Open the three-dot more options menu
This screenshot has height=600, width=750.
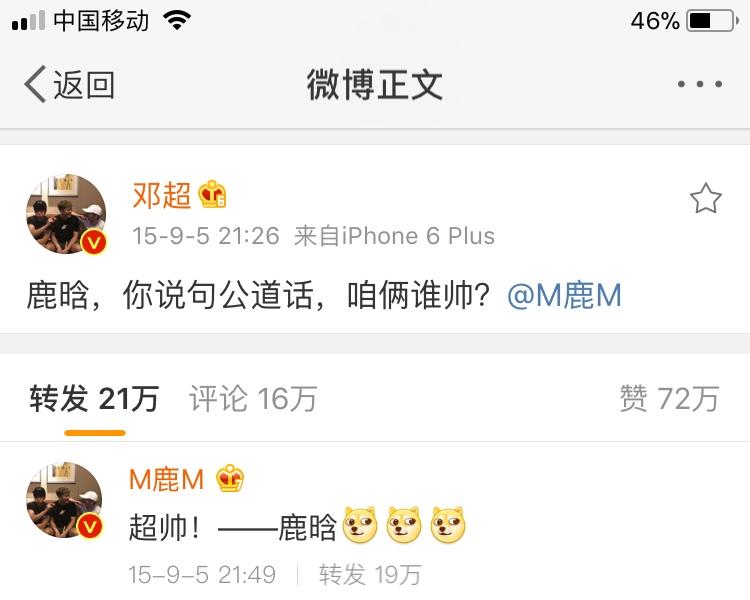(699, 84)
